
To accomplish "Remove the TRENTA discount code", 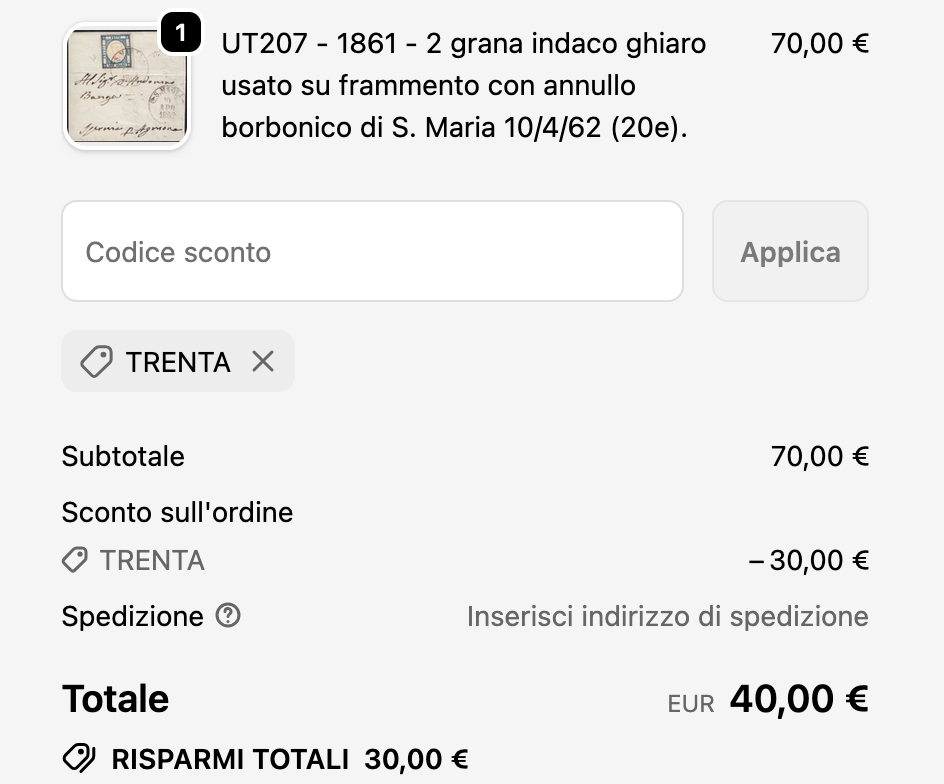I will tap(263, 362).
